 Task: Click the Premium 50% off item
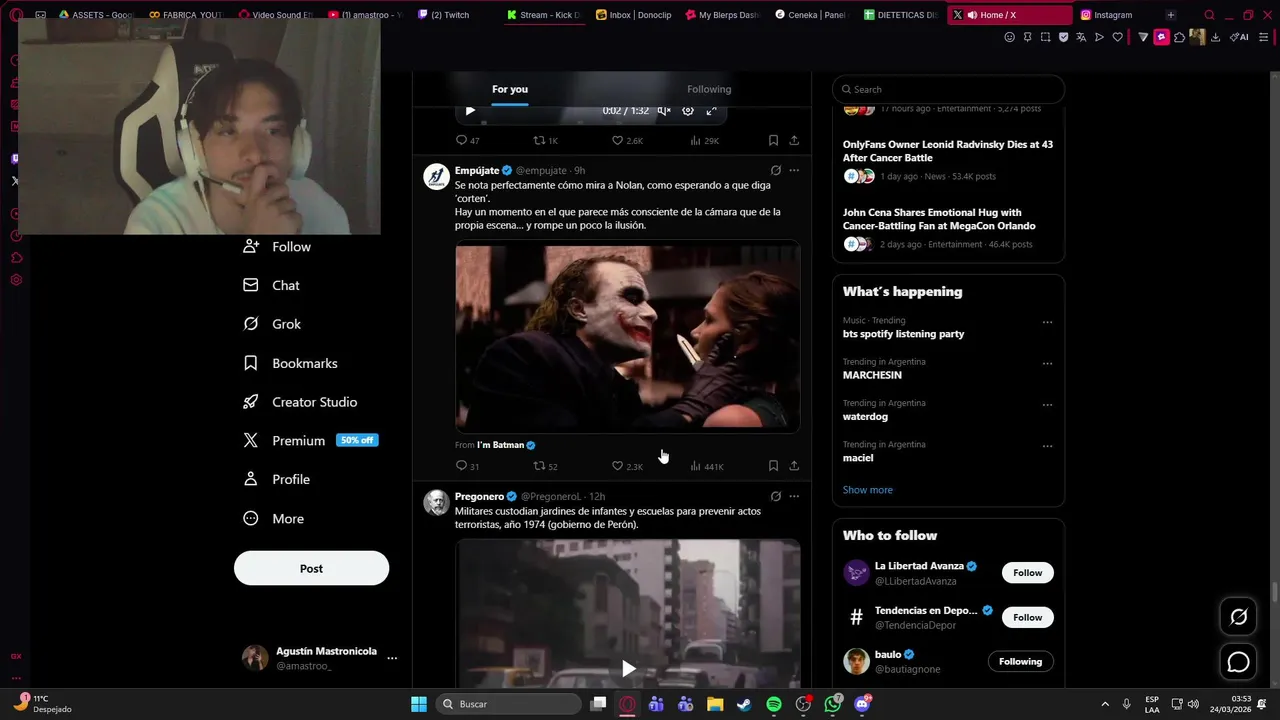click(x=310, y=440)
